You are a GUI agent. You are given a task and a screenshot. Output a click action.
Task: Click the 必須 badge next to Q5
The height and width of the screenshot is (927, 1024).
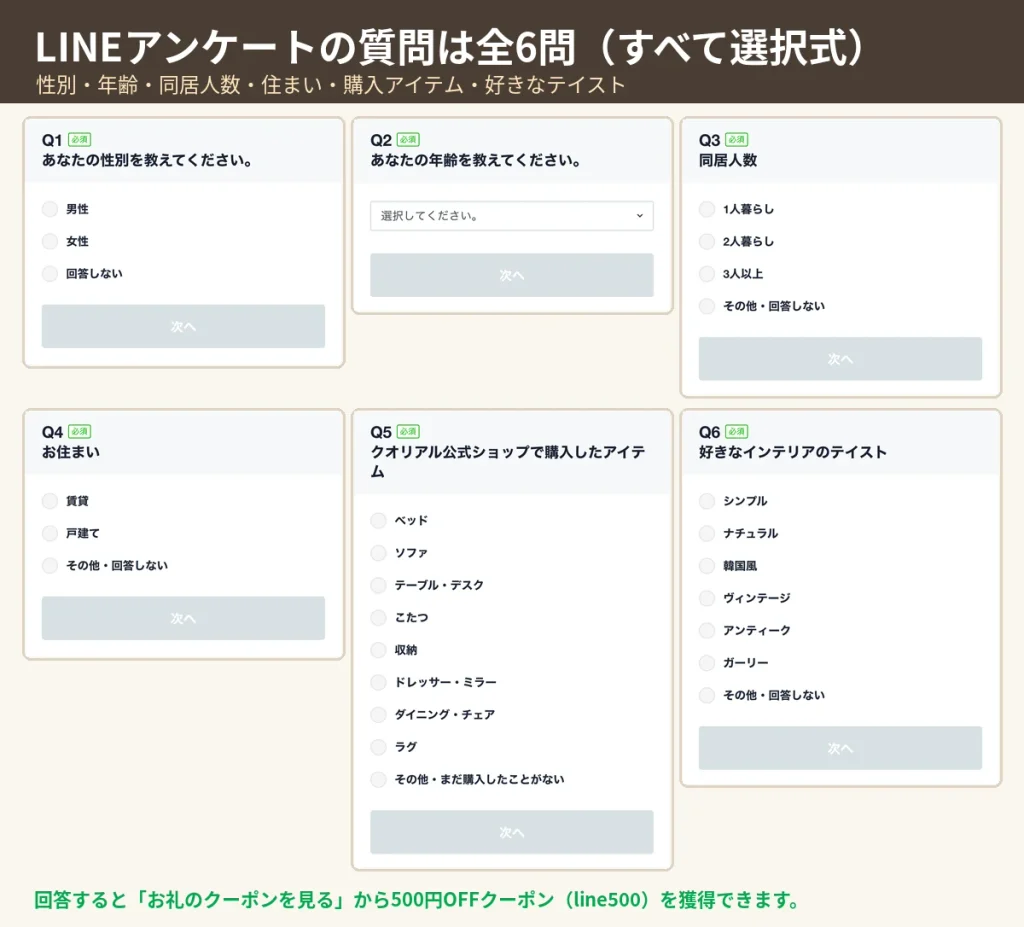pos(408,432)
